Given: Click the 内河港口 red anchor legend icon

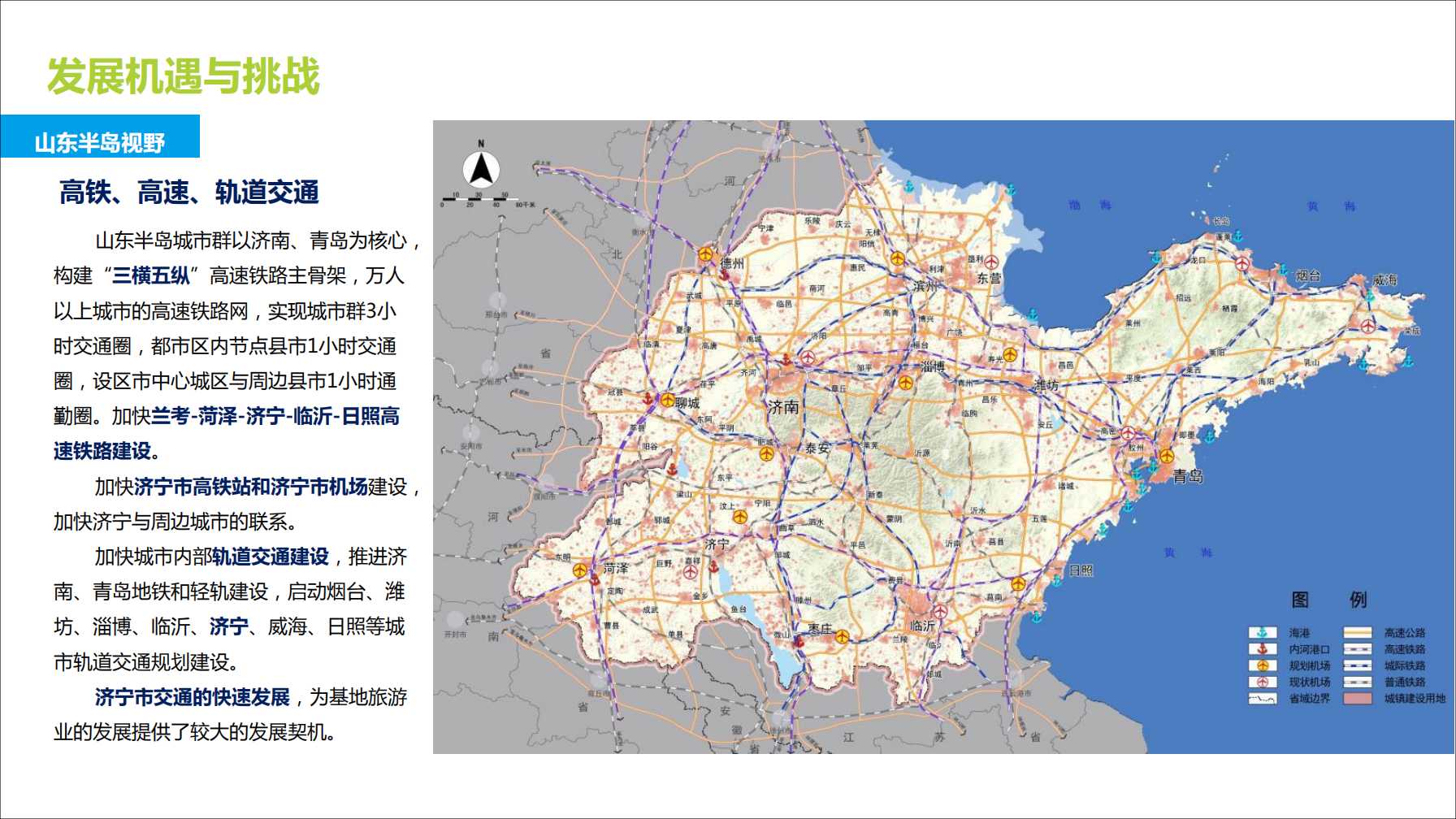Looking at the screenshot, I should 1262,649.
